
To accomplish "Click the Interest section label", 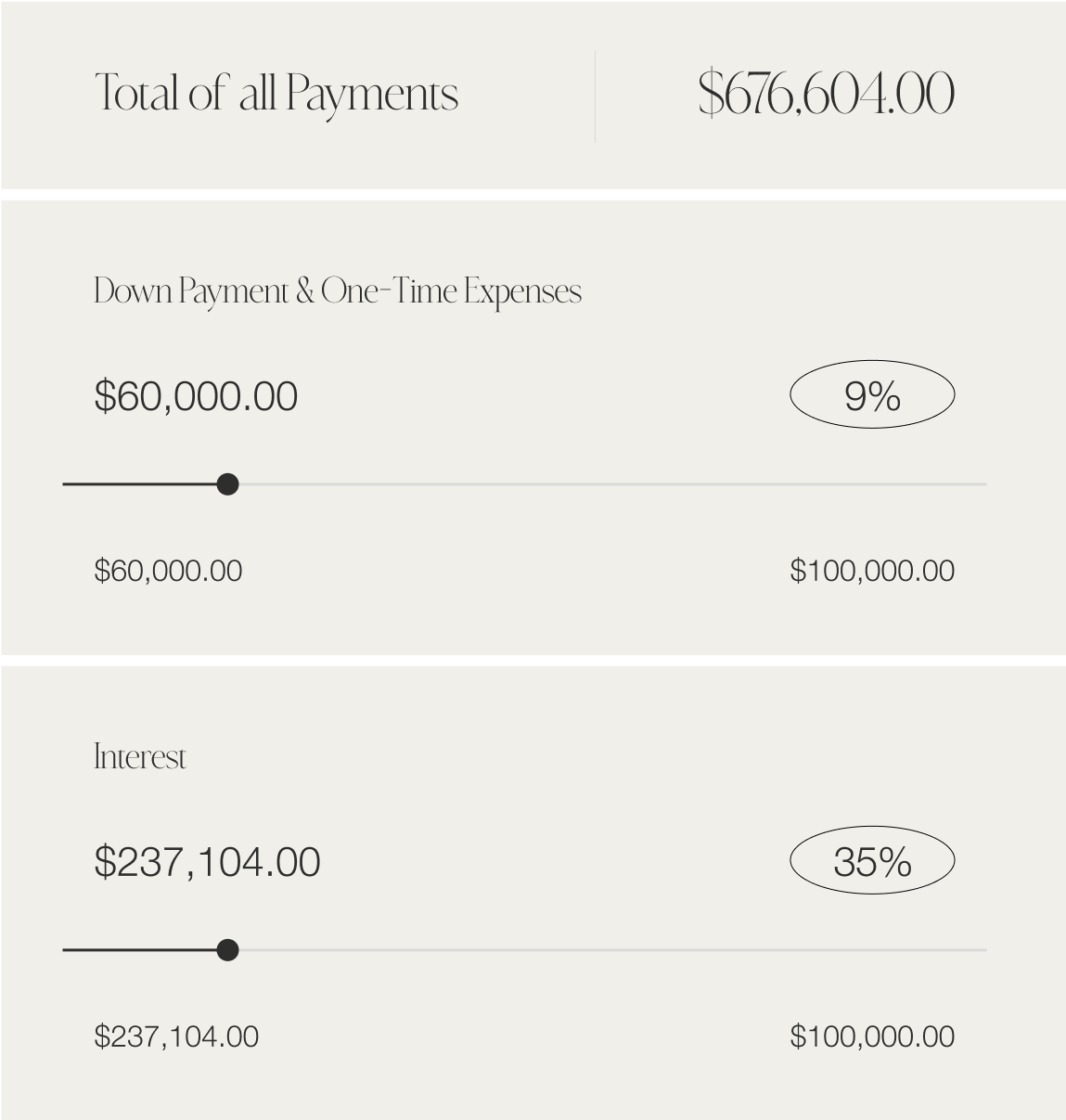I will 139,757.
